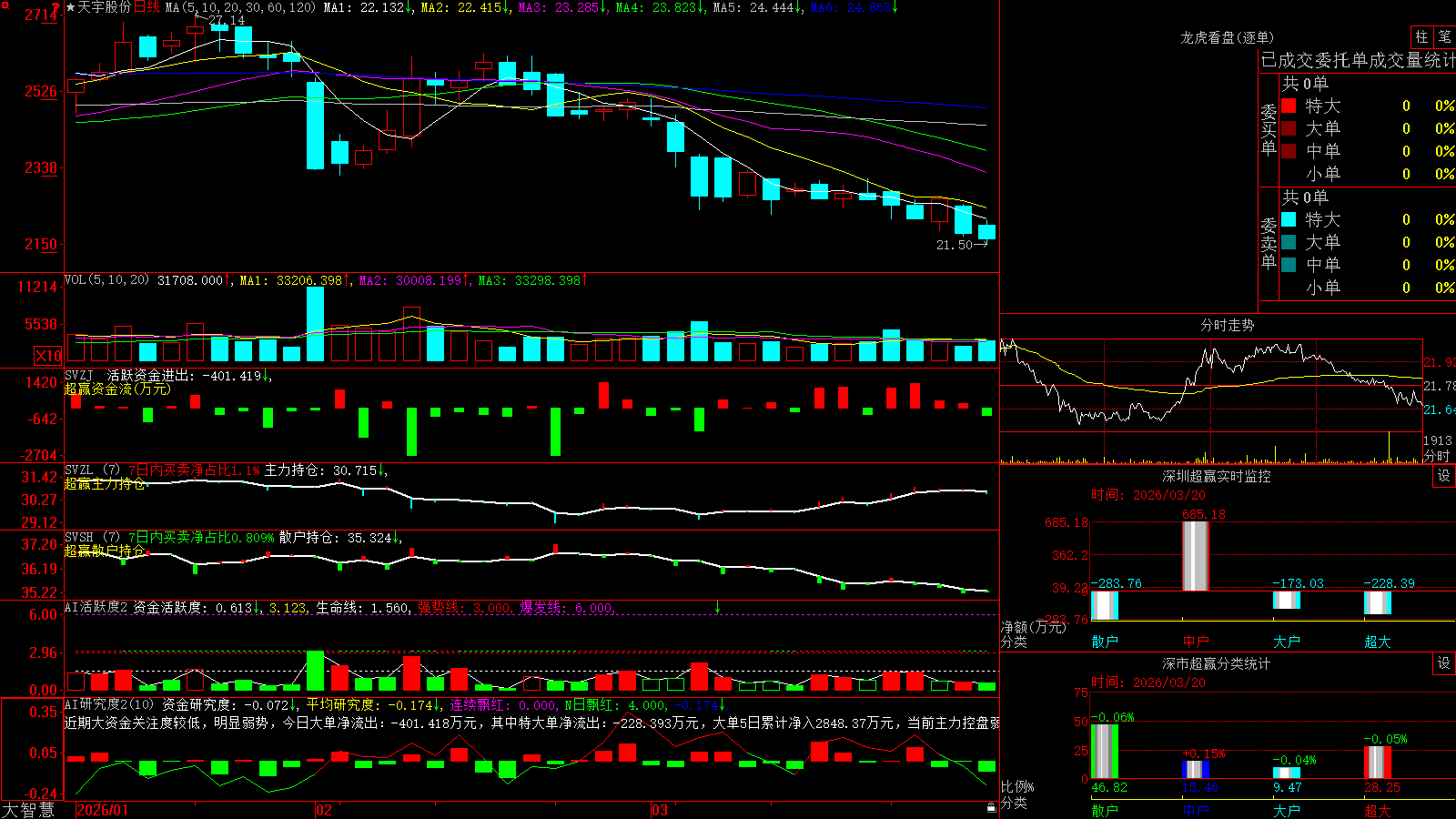
Task: Click the AI活跃度2 indicator label
Action: pyautogui.click(x=96, y=607)
